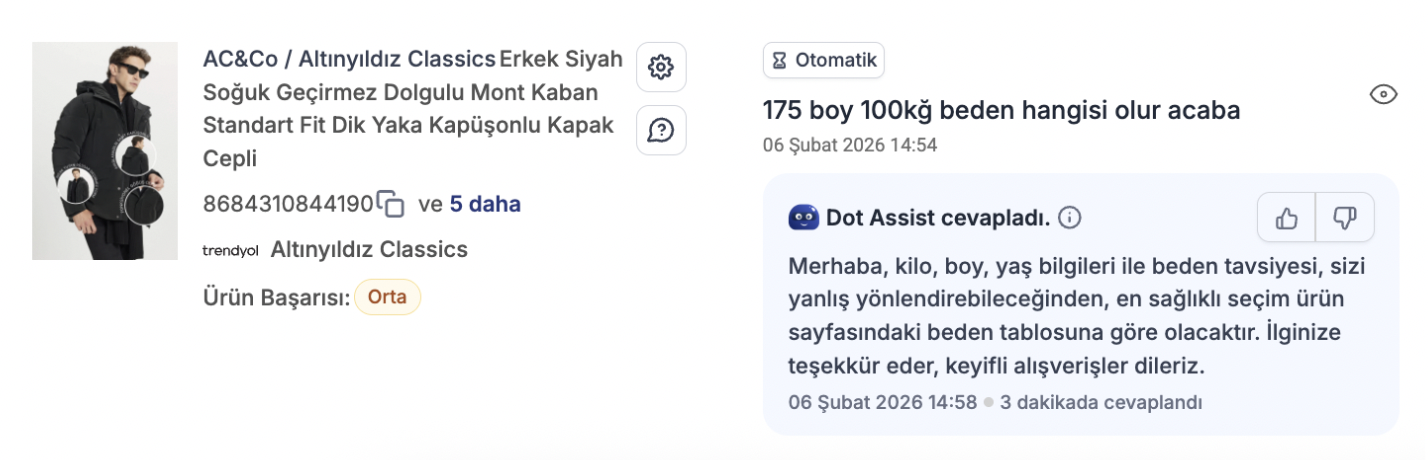The height and width of the screenshot is (460, 1428).
Task: Copy the barcode with the copy icon
Action: (391, 204)
